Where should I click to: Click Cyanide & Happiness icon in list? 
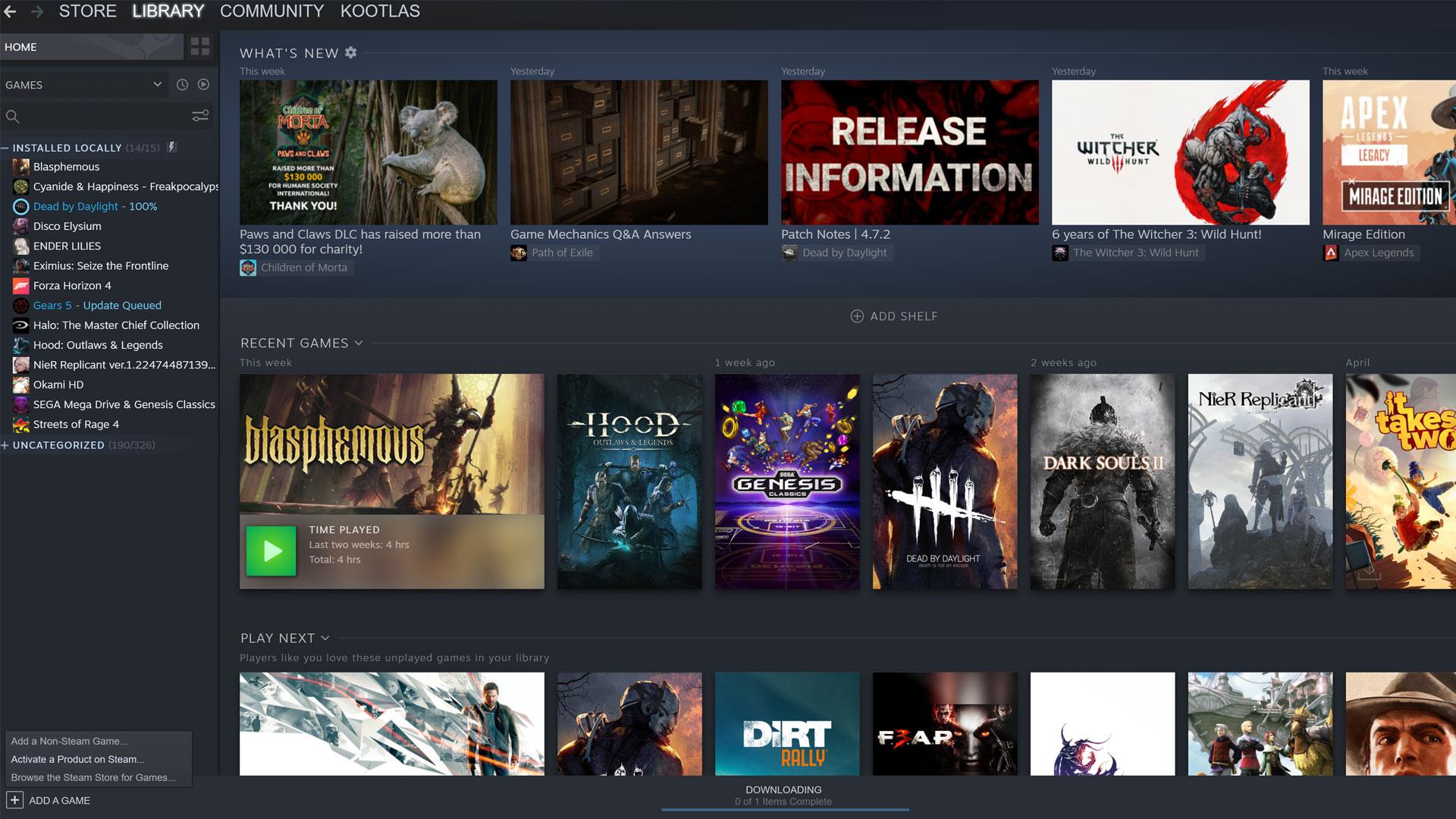click(21, 187)
